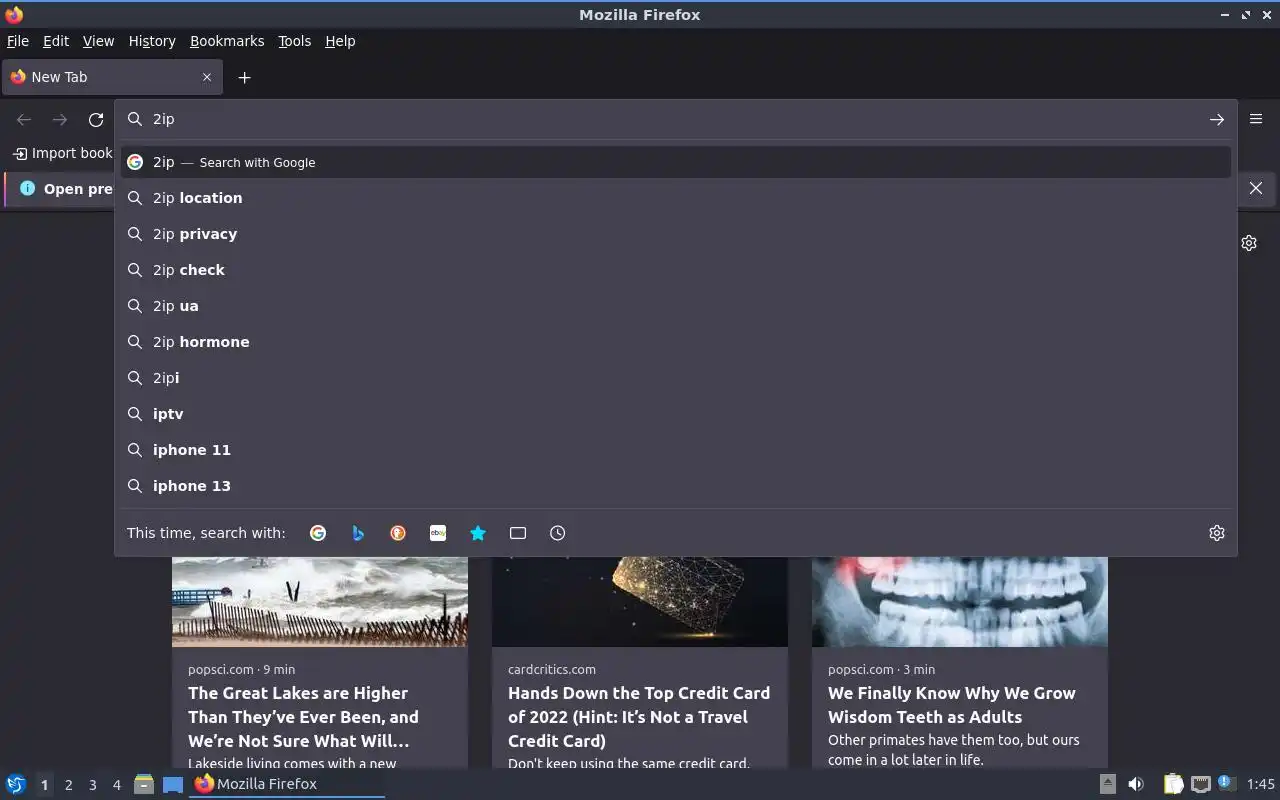Switch to workspace 4
This screenshot has height=800, width=1280.
[x=116, y=785]
